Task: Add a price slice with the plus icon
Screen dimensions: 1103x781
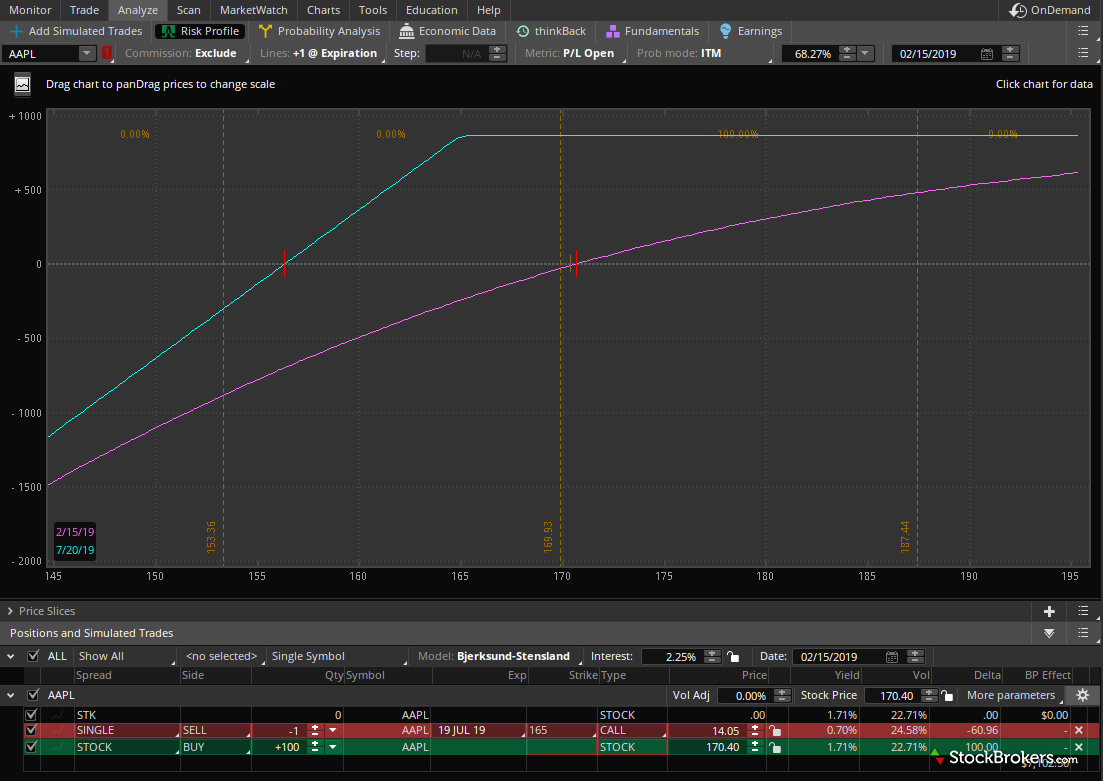Action: point(1049,611)
